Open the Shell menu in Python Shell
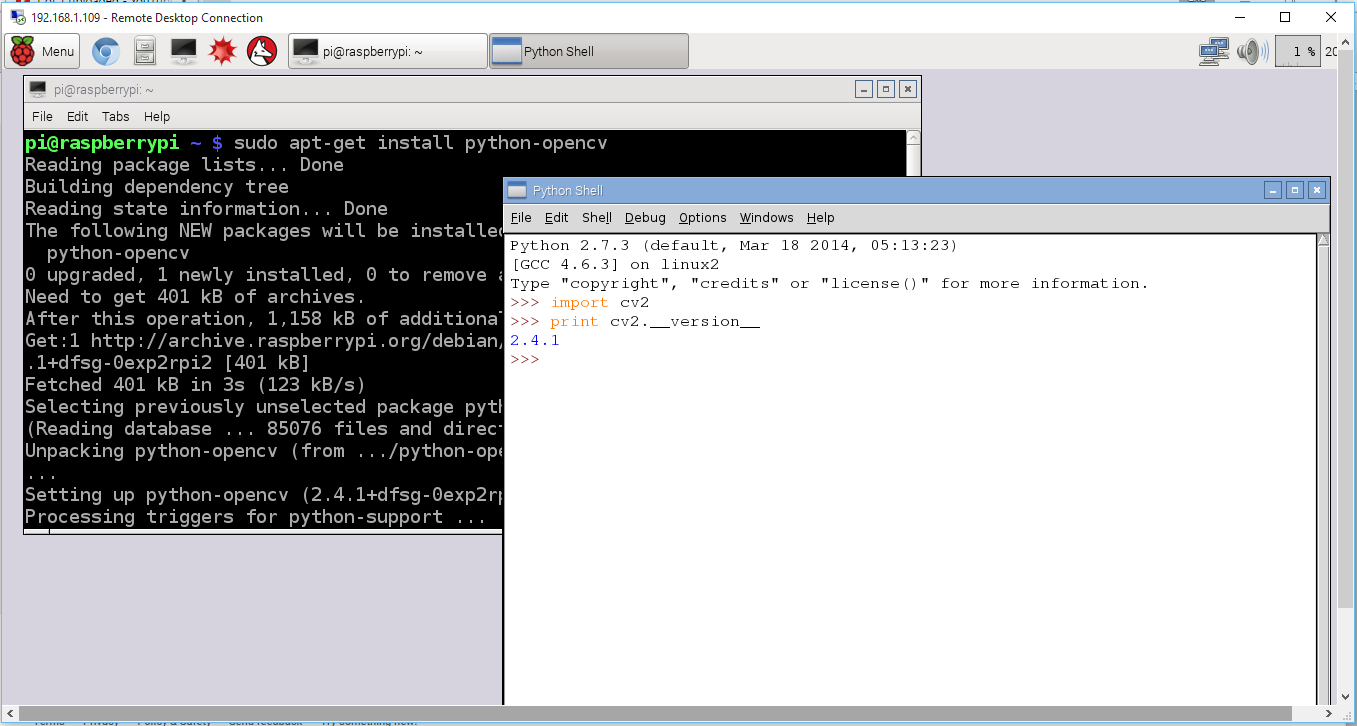 coord(596,217)
